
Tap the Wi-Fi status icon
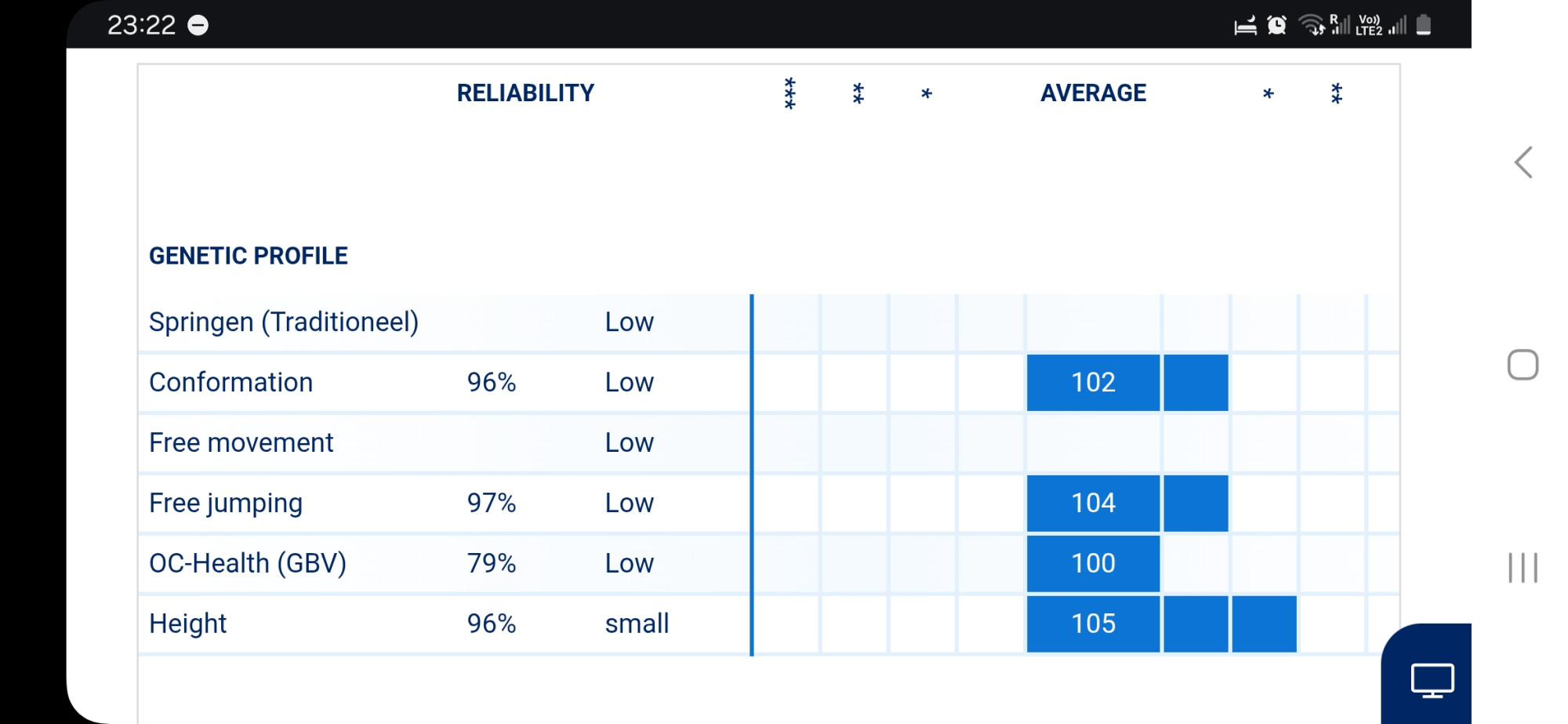click(1311, 26)
